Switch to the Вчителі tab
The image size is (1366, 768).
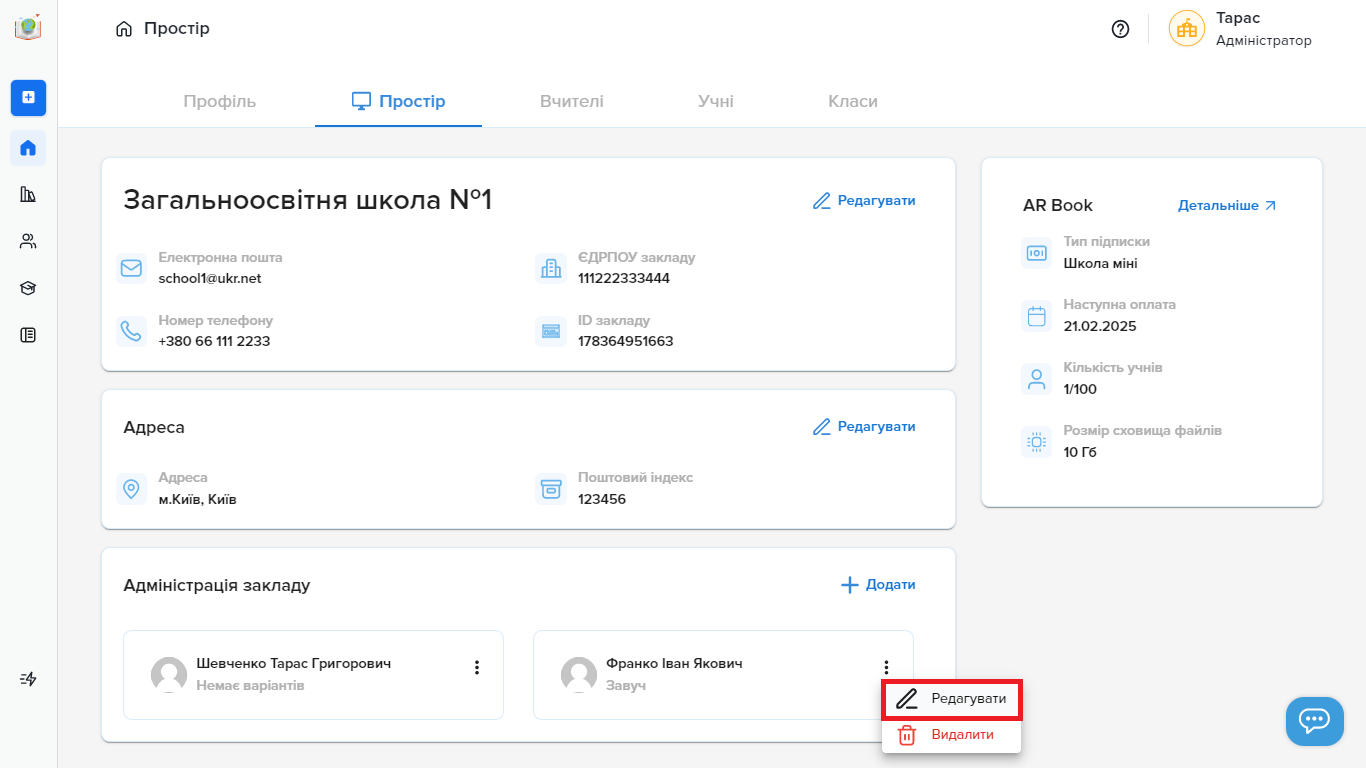coord(571,101)
